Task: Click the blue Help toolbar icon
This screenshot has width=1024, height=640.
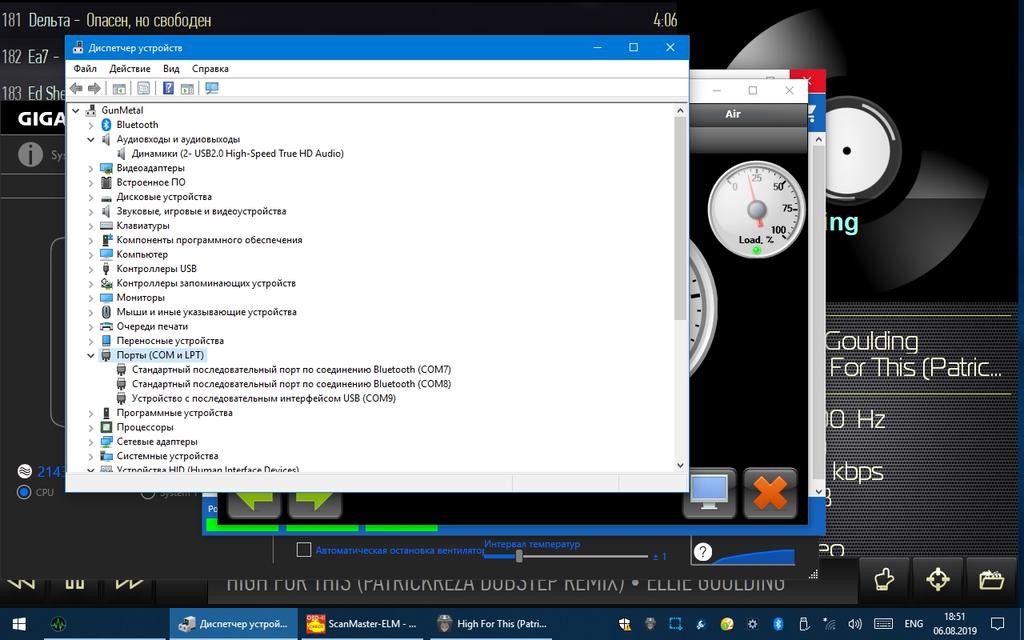Action: coord(168,88)
